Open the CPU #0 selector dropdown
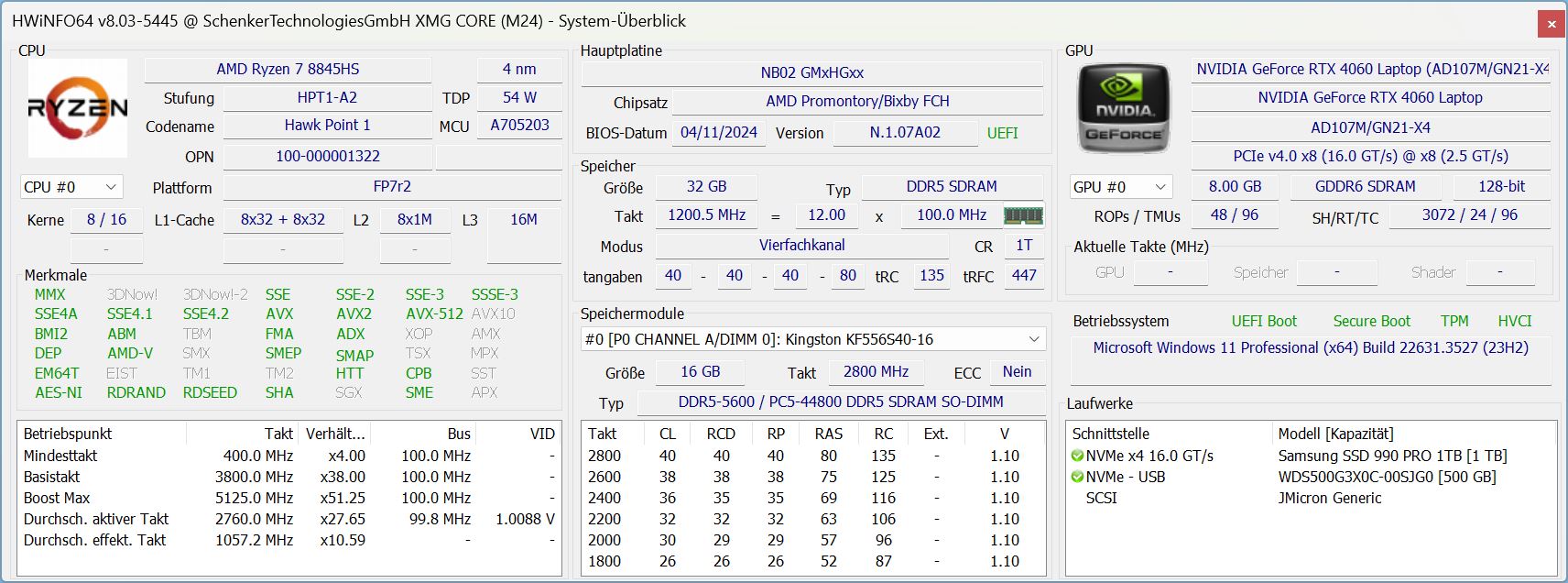The height and width of the screenshot is (583, 1568). (x=71, y=187)
